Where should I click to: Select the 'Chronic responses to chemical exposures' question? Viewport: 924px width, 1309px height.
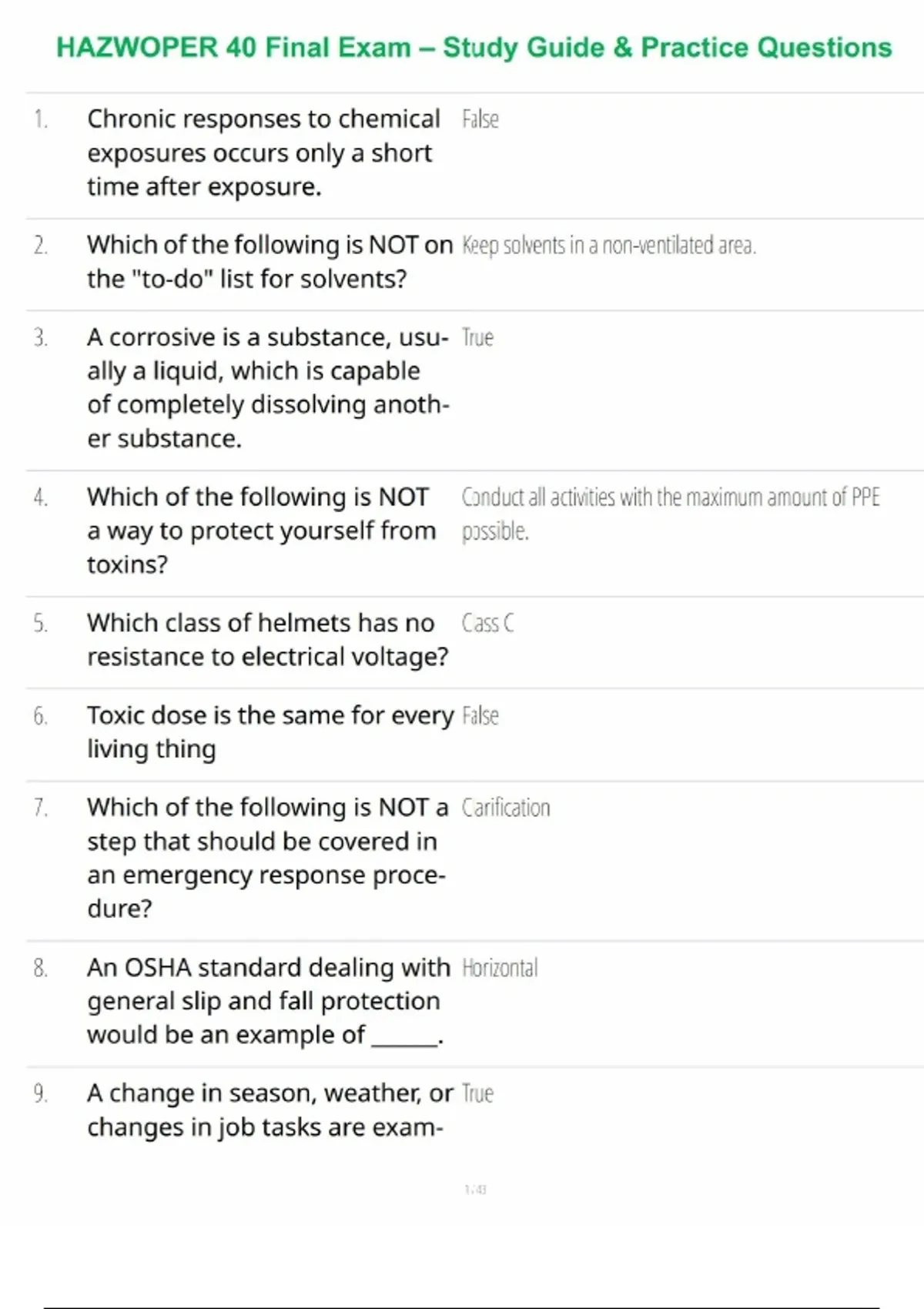(263, 152)
